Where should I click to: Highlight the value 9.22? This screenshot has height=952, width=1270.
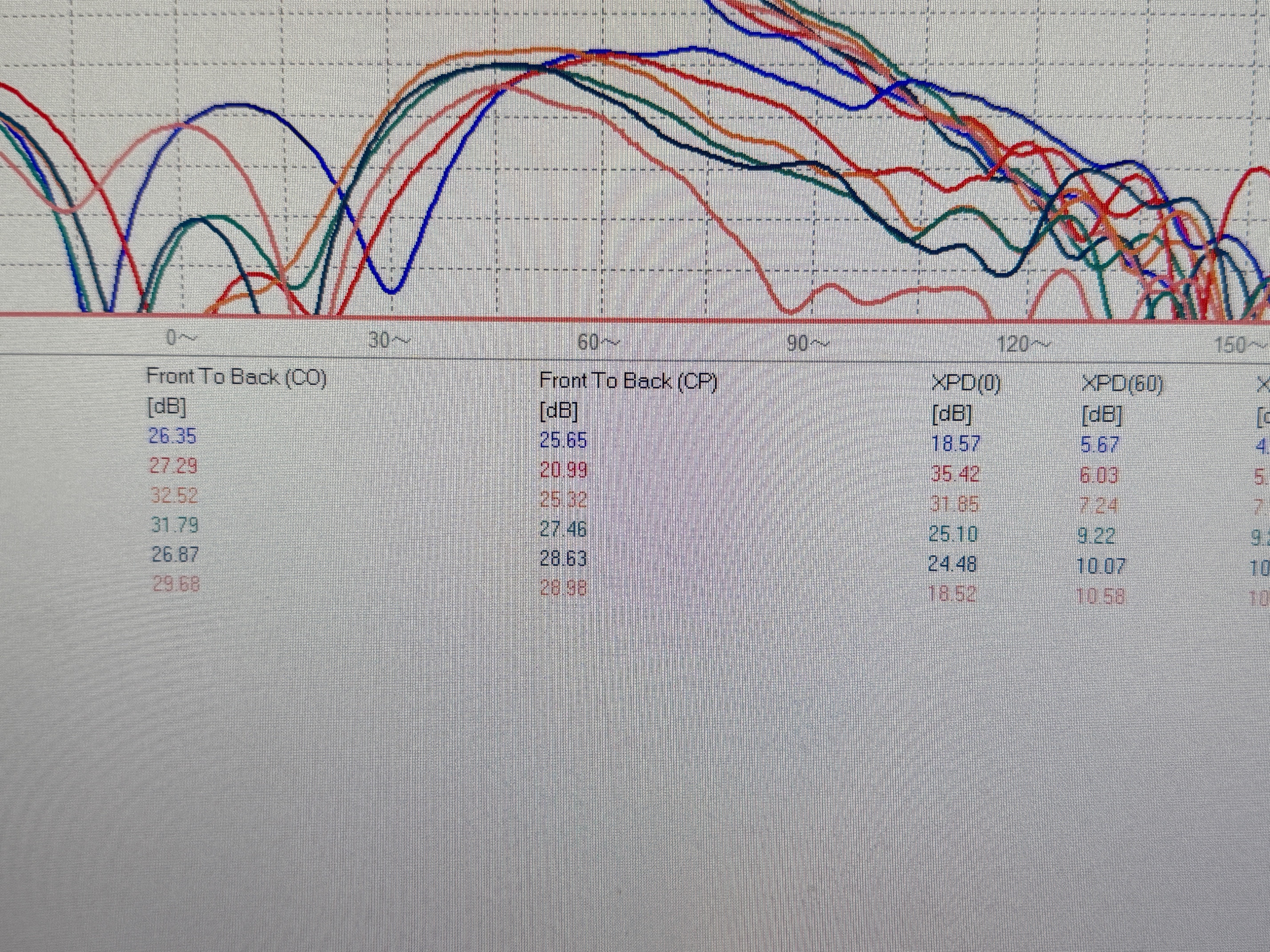(x=1097, y=536)
